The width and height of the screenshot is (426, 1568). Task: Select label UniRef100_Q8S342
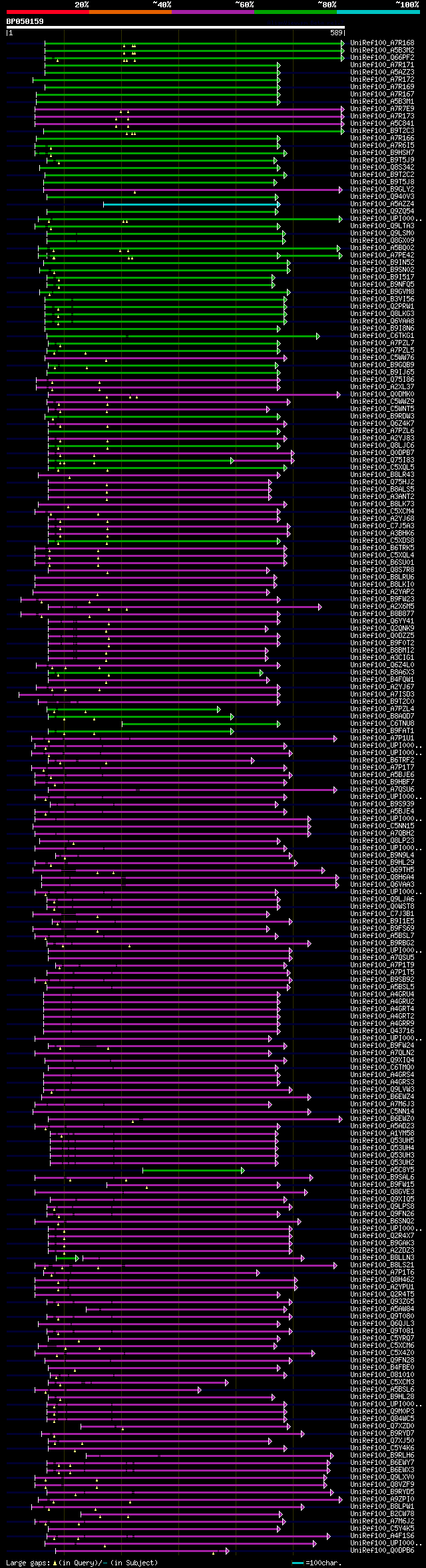point(382,168)
